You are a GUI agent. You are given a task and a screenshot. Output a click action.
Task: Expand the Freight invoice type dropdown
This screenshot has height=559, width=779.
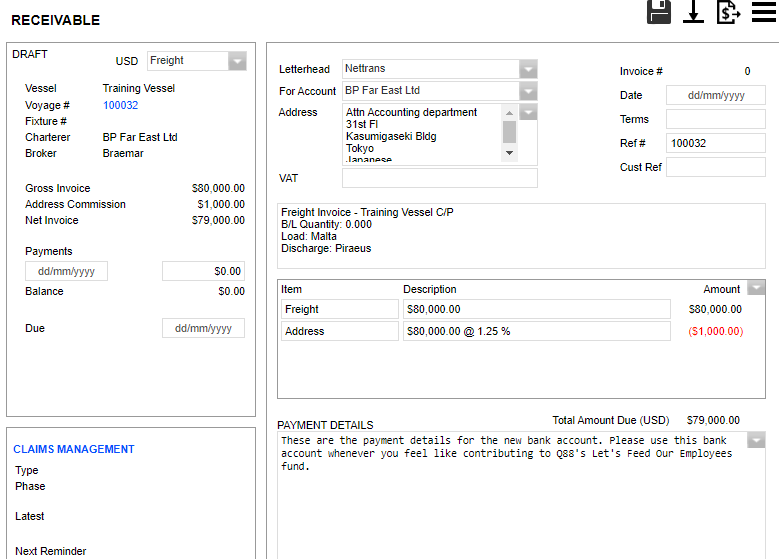point(237,61)
